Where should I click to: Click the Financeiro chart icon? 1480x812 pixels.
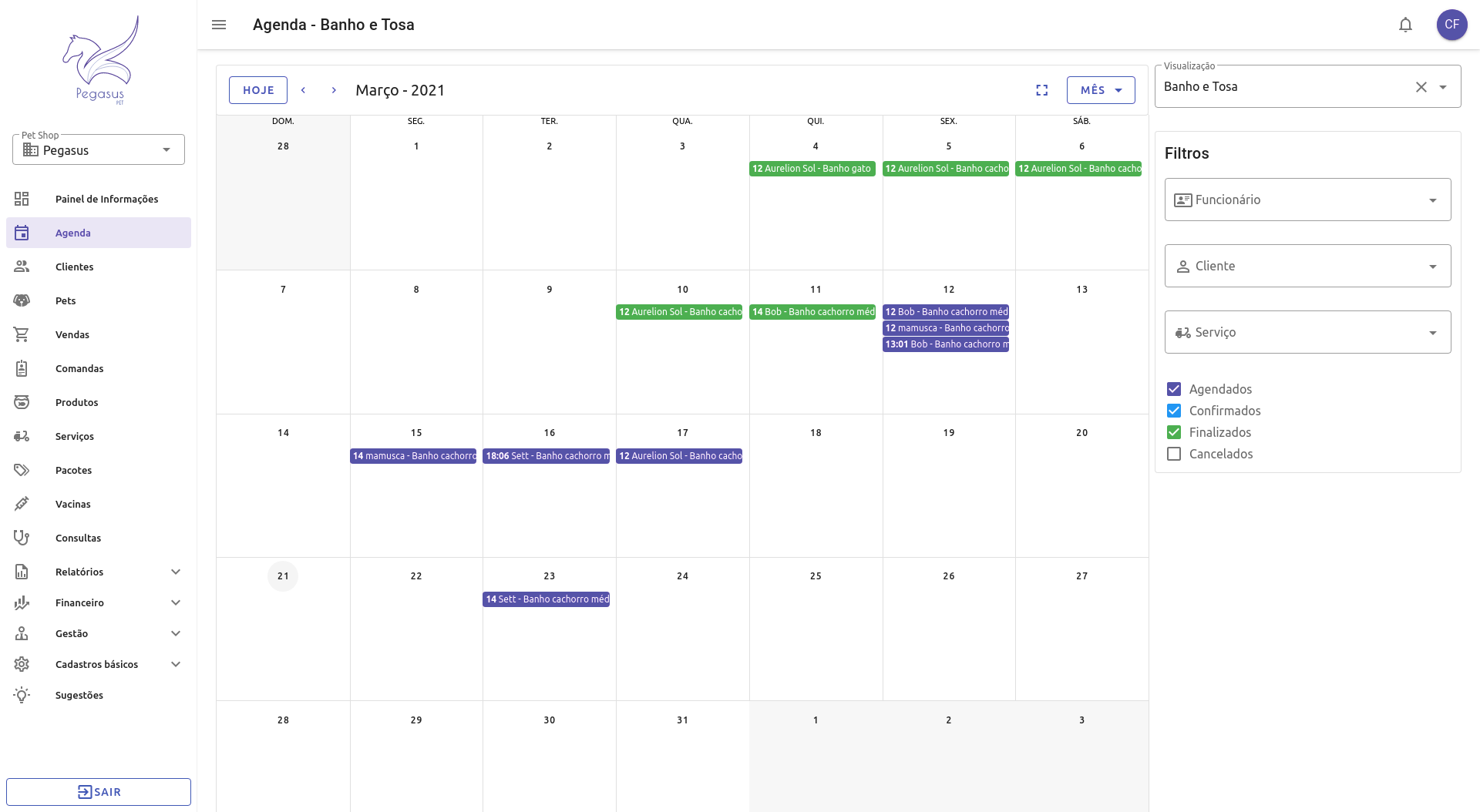(22, 602)
